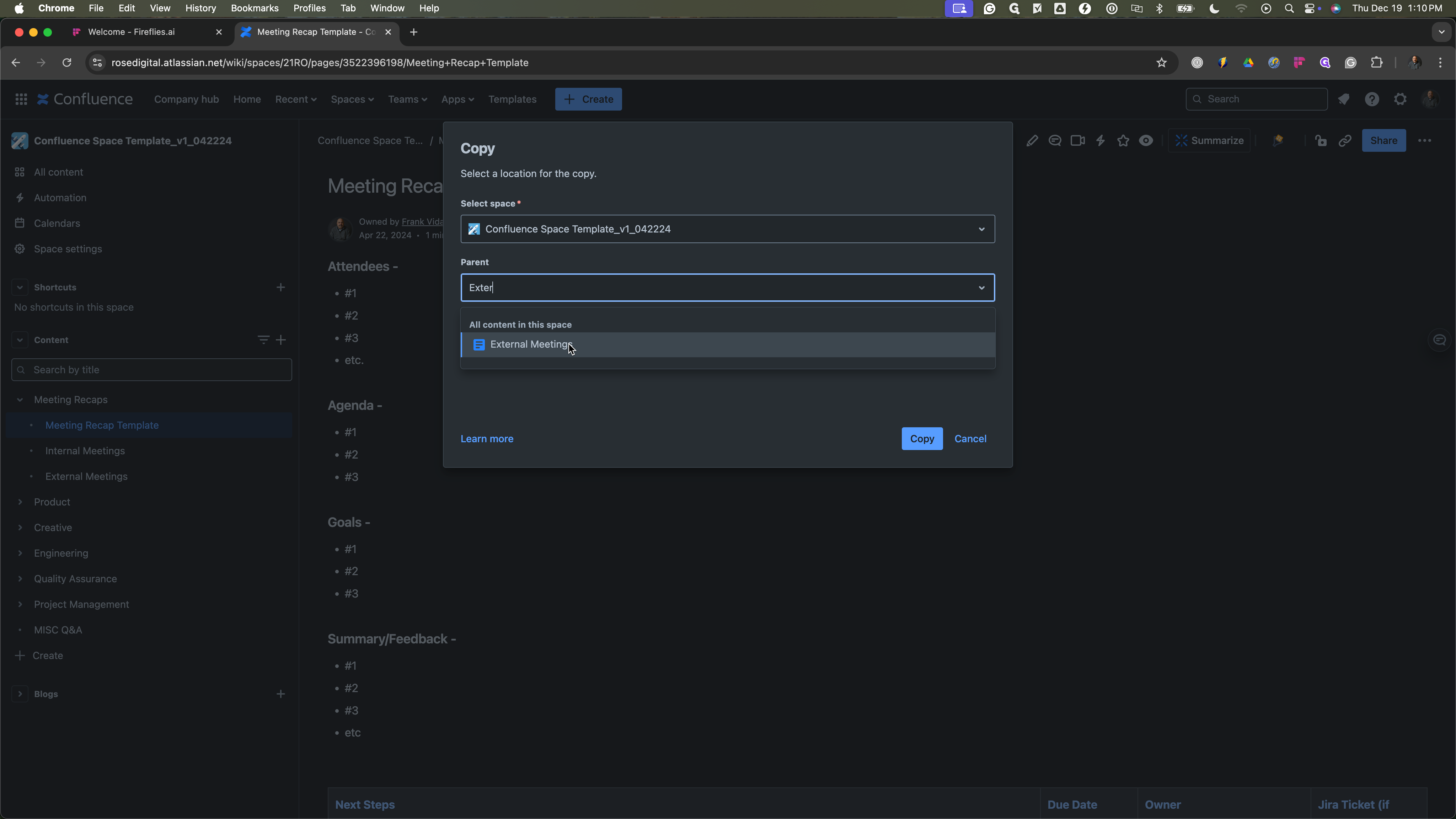This screenshot has height=819, width=1456.
Task: Collapse the Content section
Action: click(20, 340)
